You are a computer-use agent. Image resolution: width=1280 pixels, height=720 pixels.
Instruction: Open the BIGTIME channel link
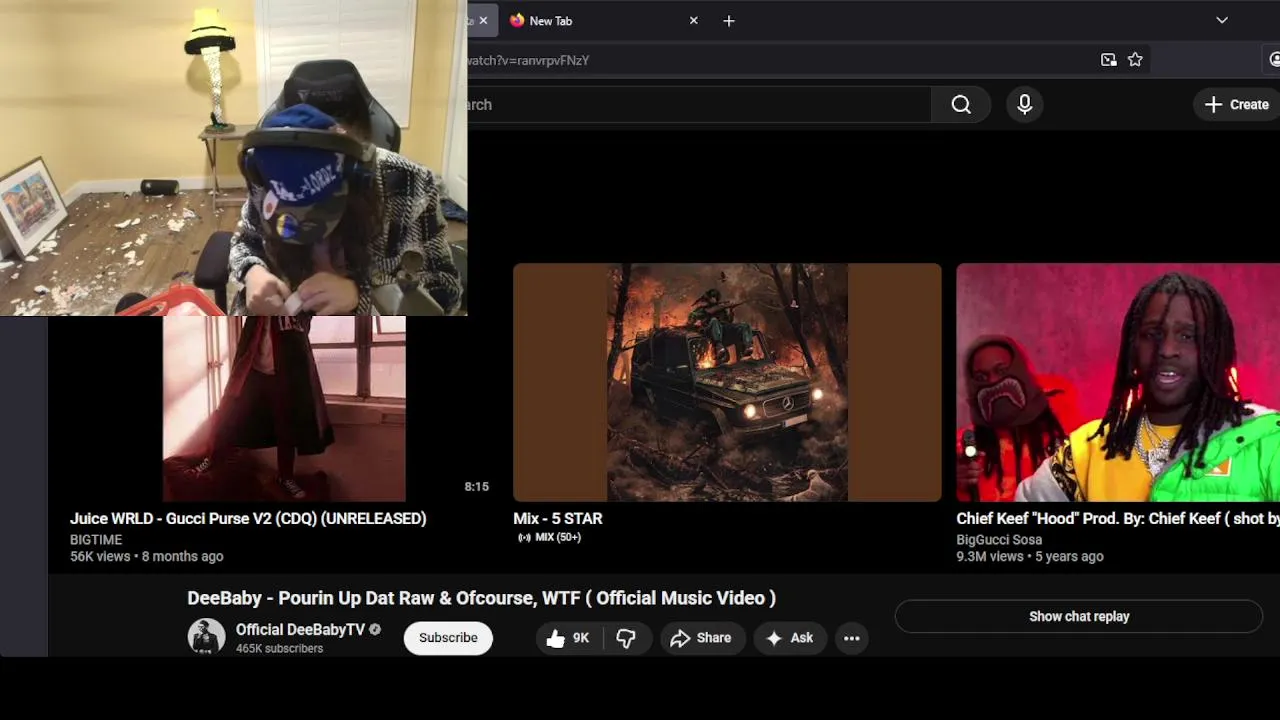pos(96,539)
